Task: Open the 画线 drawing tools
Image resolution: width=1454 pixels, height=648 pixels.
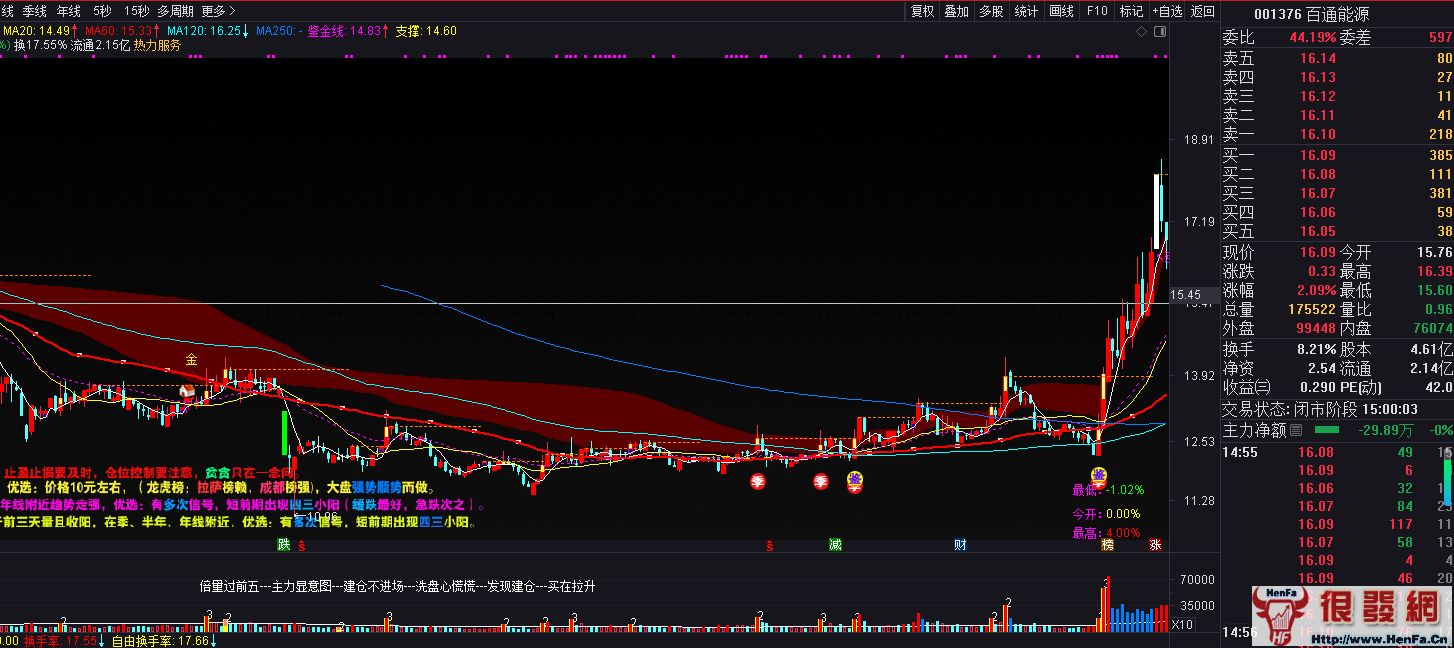Action: [1061, 11]
